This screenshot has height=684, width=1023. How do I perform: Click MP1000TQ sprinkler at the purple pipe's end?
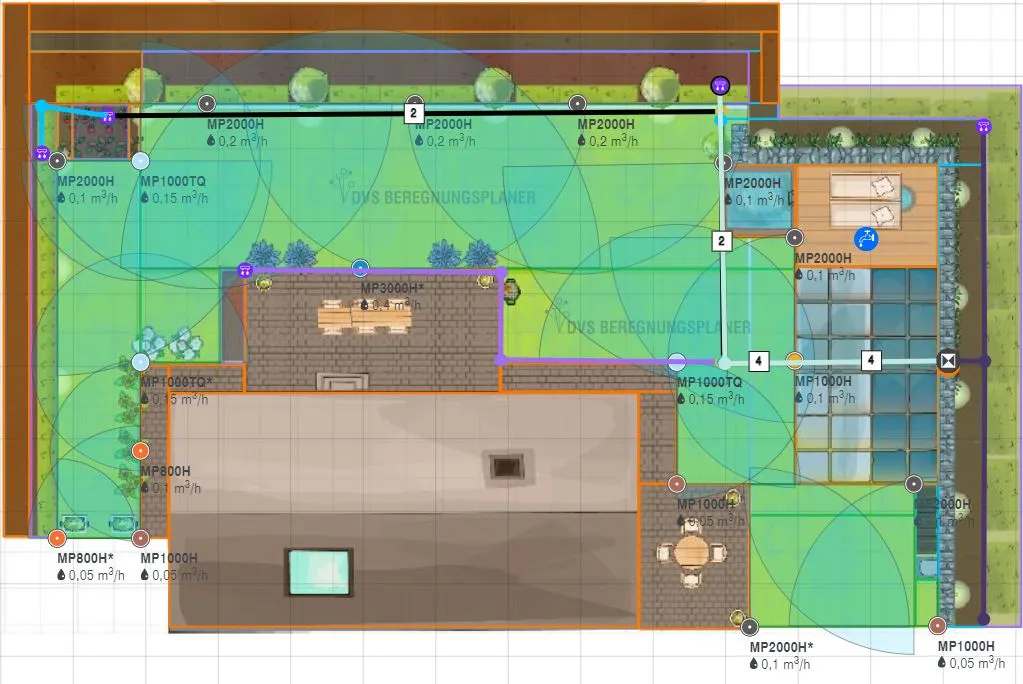(678, 361)
